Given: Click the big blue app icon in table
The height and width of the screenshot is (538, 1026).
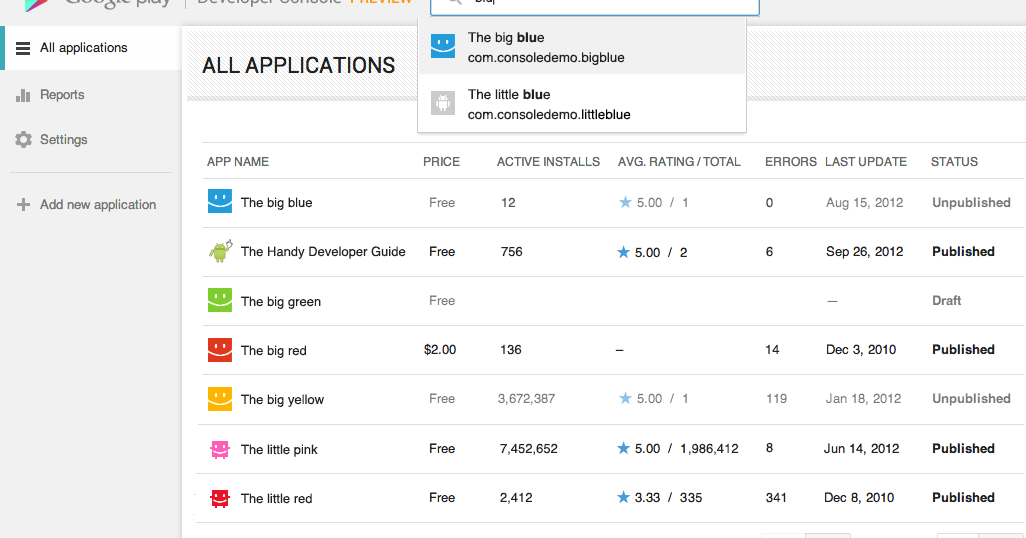Looking at the screenshot, I should (219, 202).
